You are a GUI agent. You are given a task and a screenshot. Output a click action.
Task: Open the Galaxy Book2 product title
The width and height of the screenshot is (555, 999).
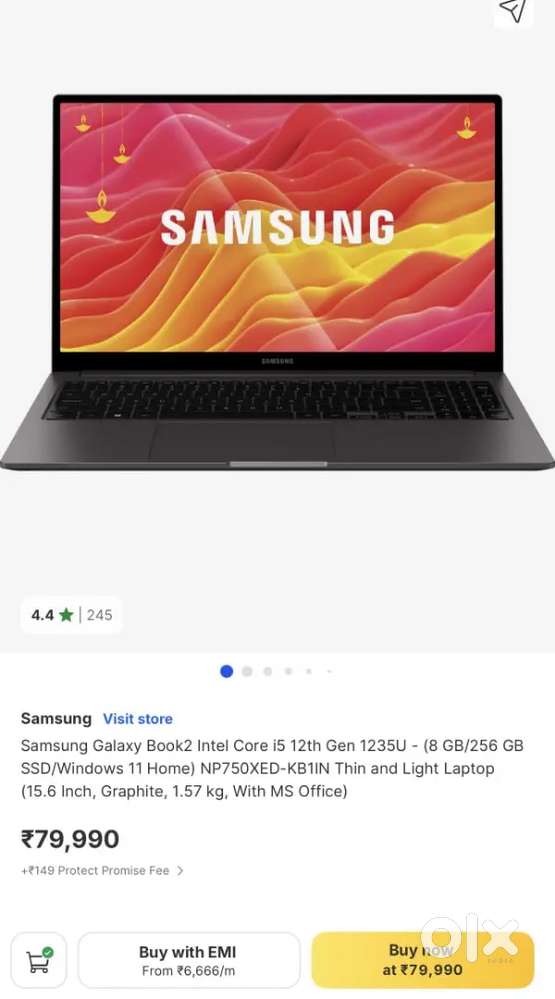[272, 768]
